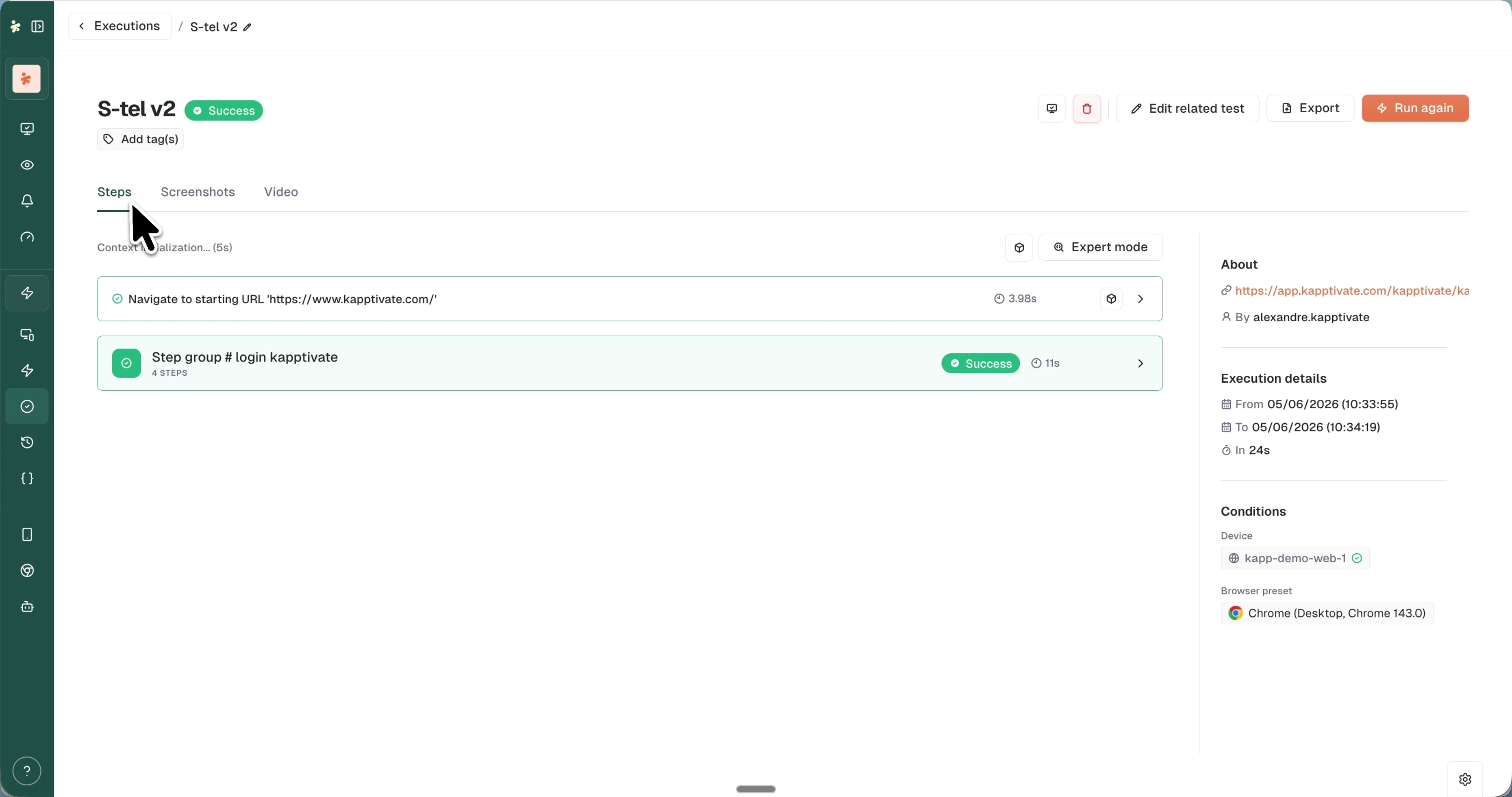The image size is (1512, 797).
Task: Go back to Executions
Action: (120, 26)
